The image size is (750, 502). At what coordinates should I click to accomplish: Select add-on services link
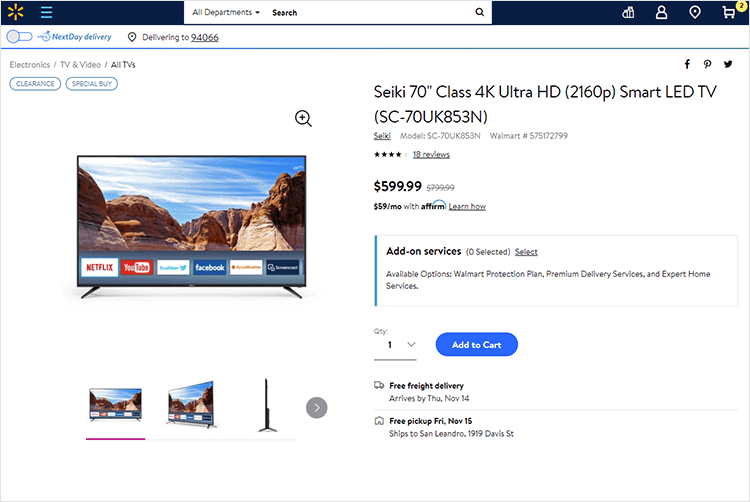coord(526,252)
